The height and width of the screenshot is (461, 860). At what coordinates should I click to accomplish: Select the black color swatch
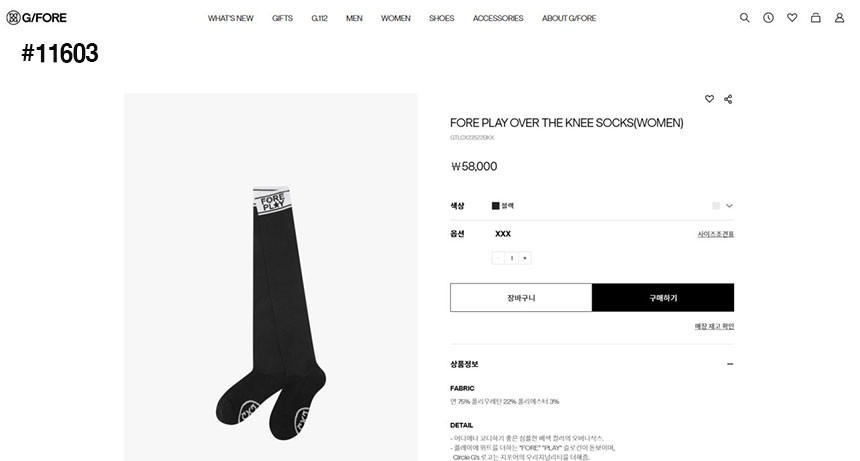(x=495, y=206)
